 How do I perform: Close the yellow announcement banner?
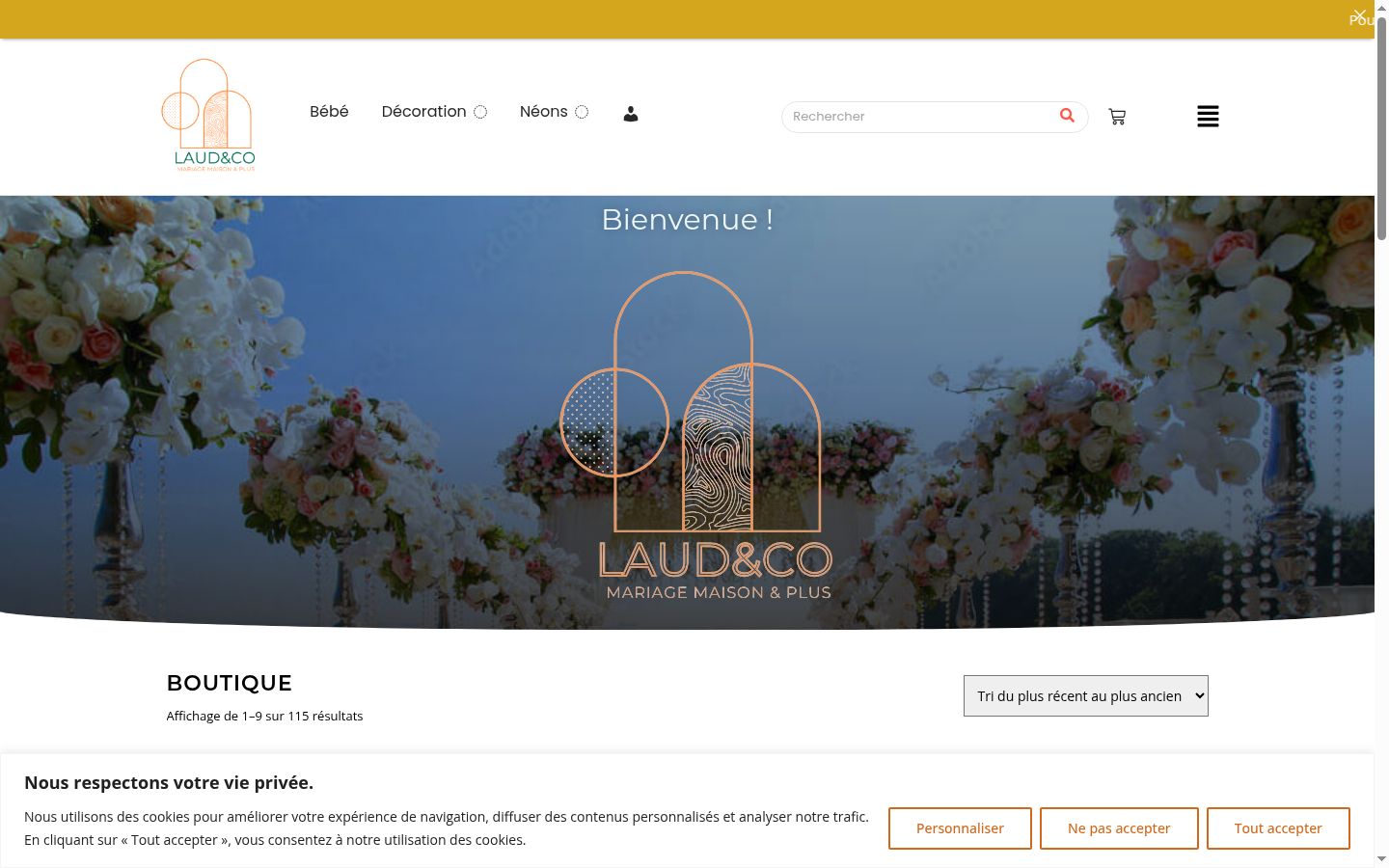tap(1359, 15)
